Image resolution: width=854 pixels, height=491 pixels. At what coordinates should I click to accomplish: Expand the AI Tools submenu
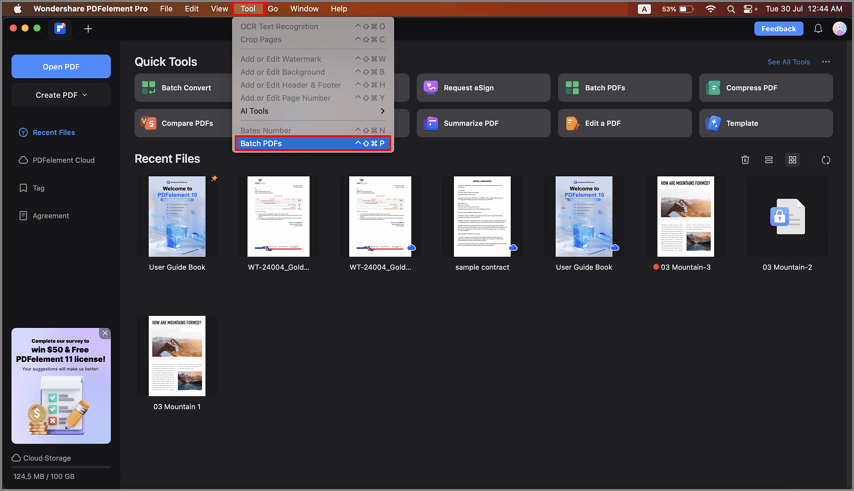[x=312, y=111]
